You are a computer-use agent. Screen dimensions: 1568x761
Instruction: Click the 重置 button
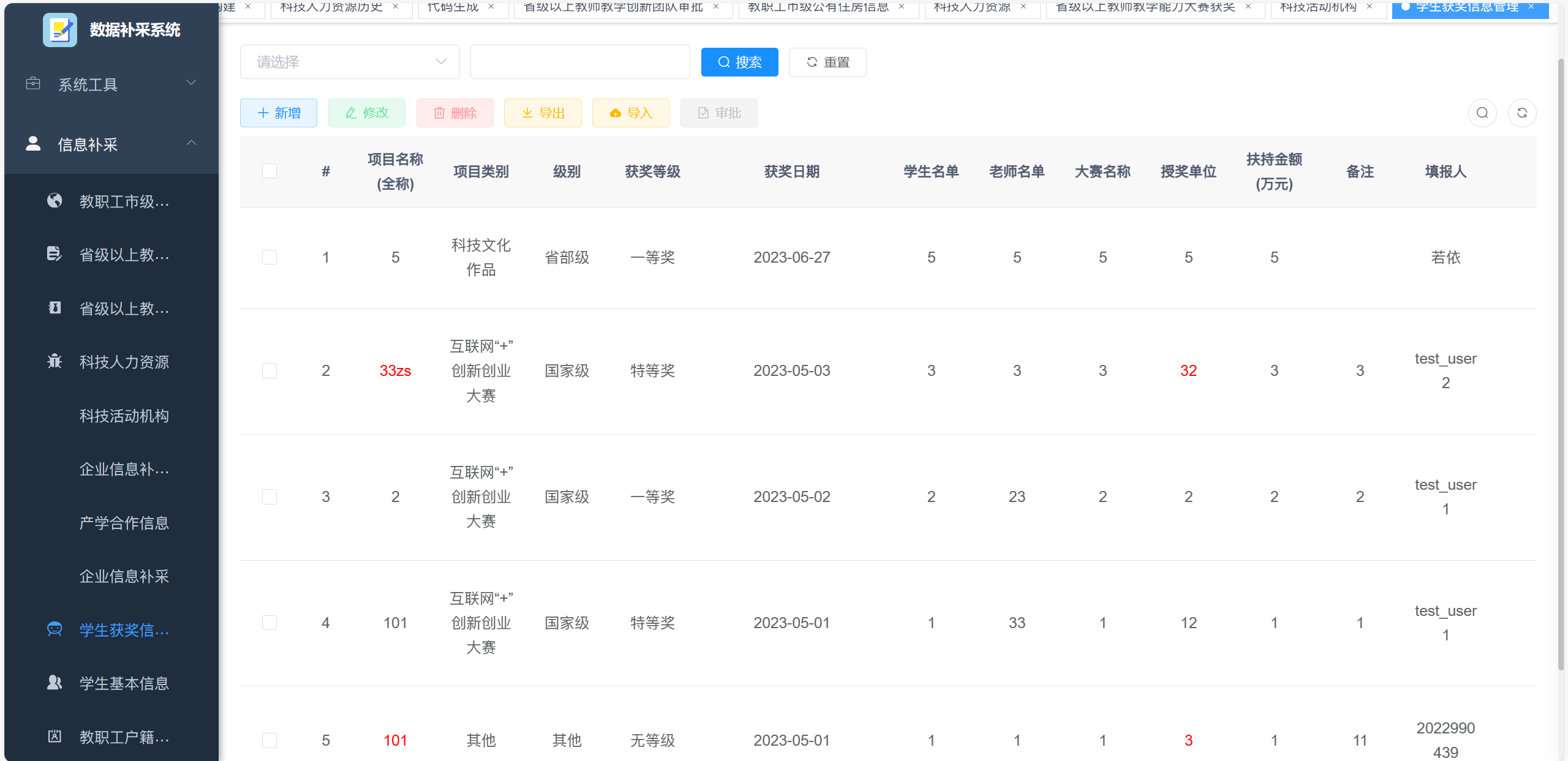827,62
